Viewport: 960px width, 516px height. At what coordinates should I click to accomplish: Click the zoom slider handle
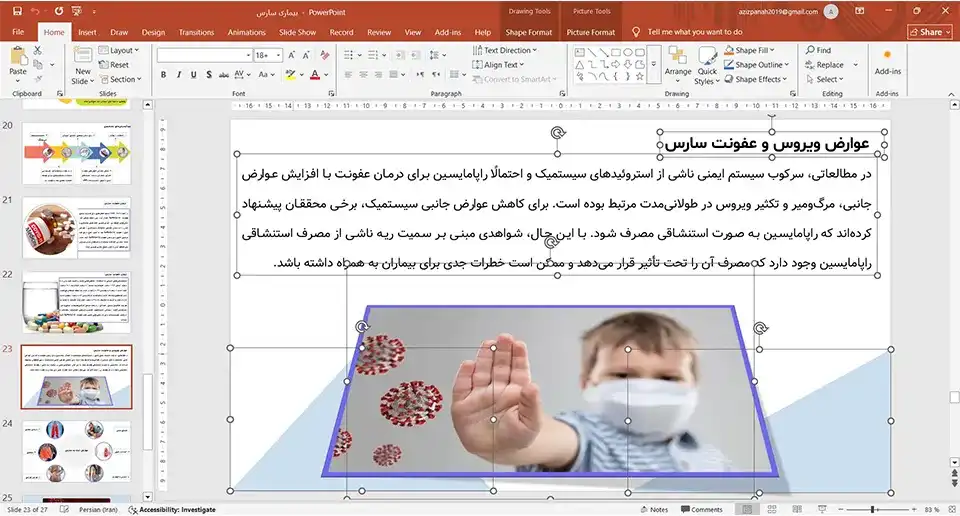(x=872, y=509)
